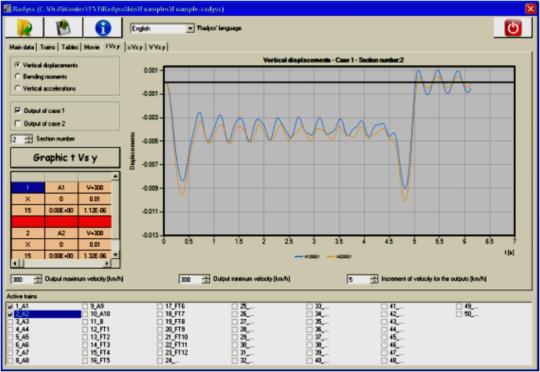The width and height of the screenshot is (540, 372).
Task: Open file with the folder icon
Action: click(24, 28)
